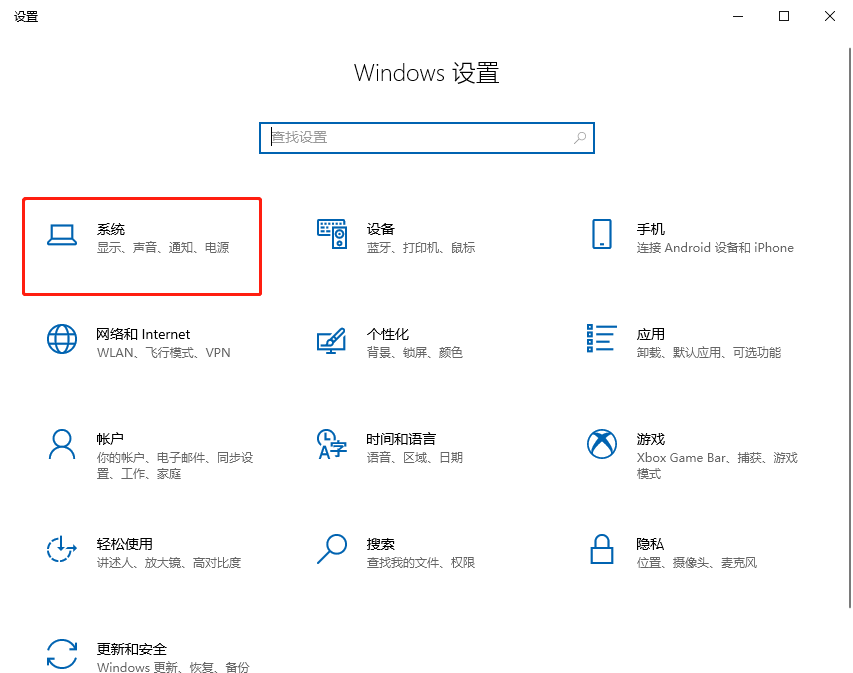The width and height of the screenshot is (853, 673).
Task: Click the text 讲述人、放大镜、高对比度
Action: [169, 563]
